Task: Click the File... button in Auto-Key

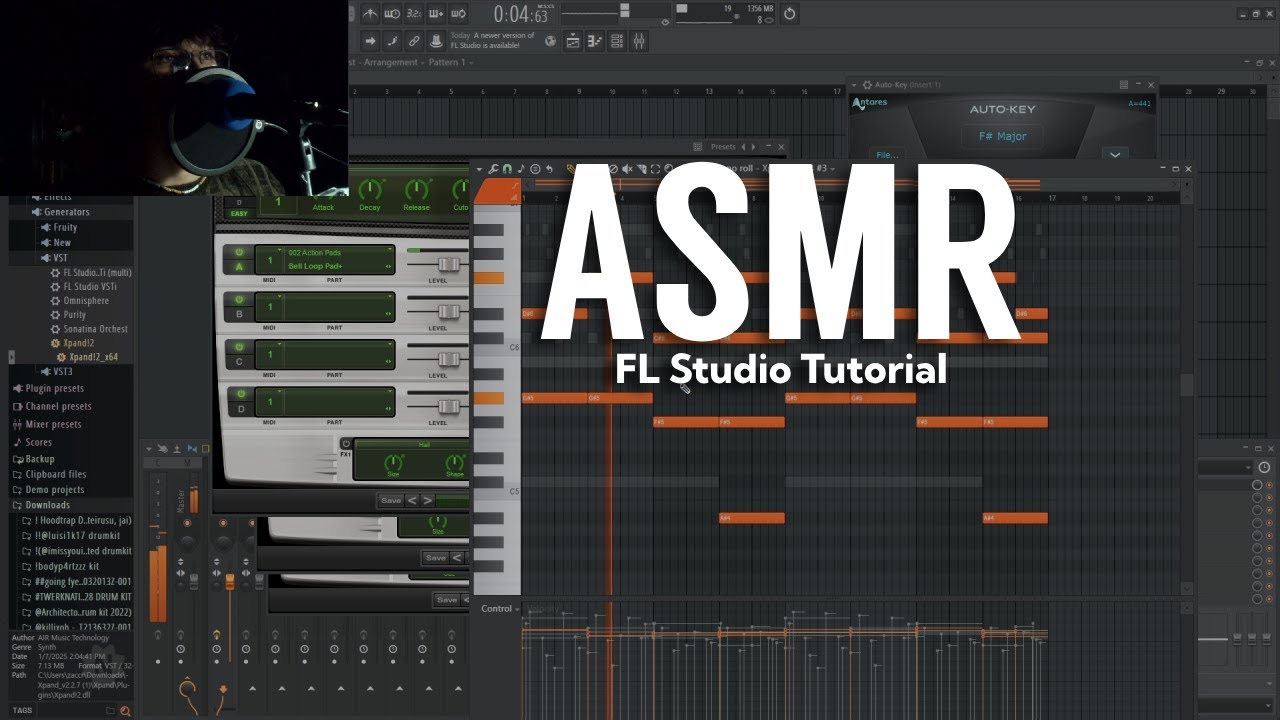Action: pos(886,155)
